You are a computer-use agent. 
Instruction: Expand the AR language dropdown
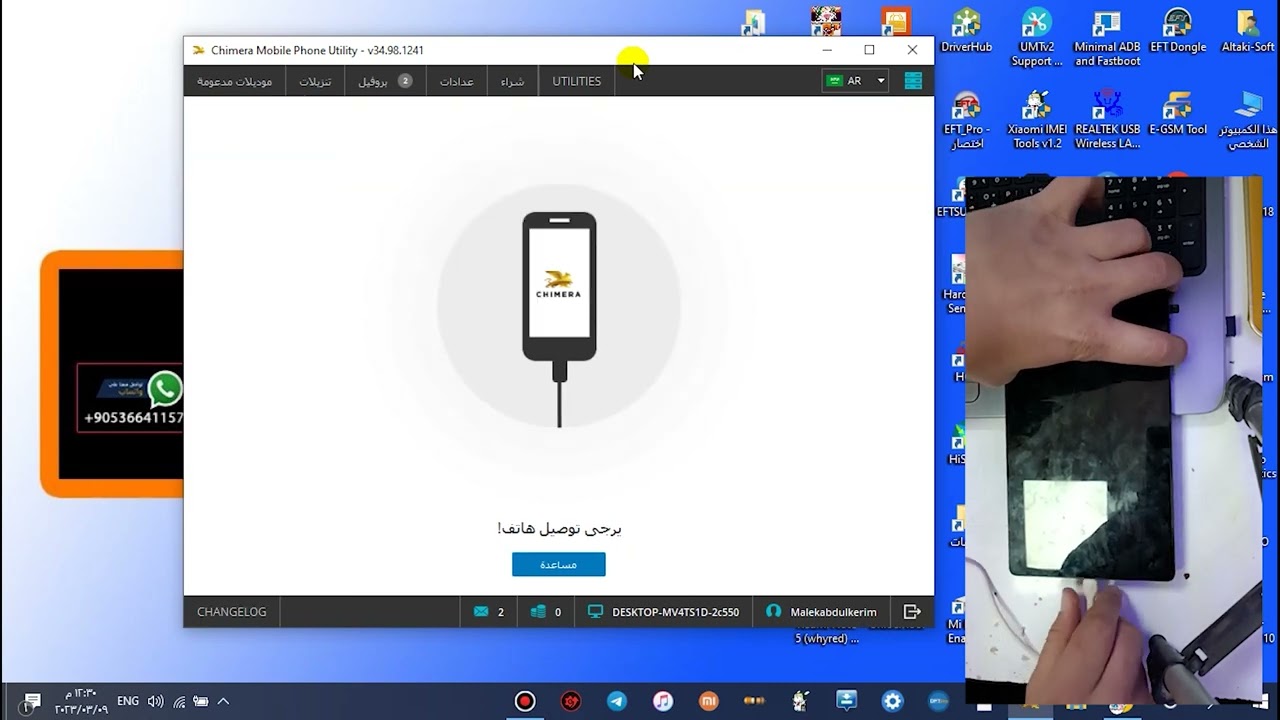[x=855, y=81]
